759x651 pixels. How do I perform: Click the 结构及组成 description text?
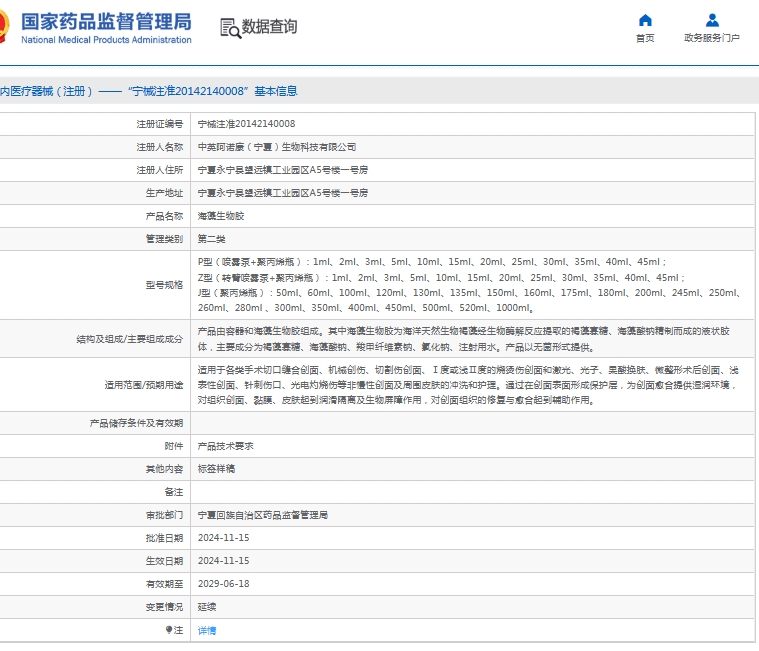pos(463,339)
